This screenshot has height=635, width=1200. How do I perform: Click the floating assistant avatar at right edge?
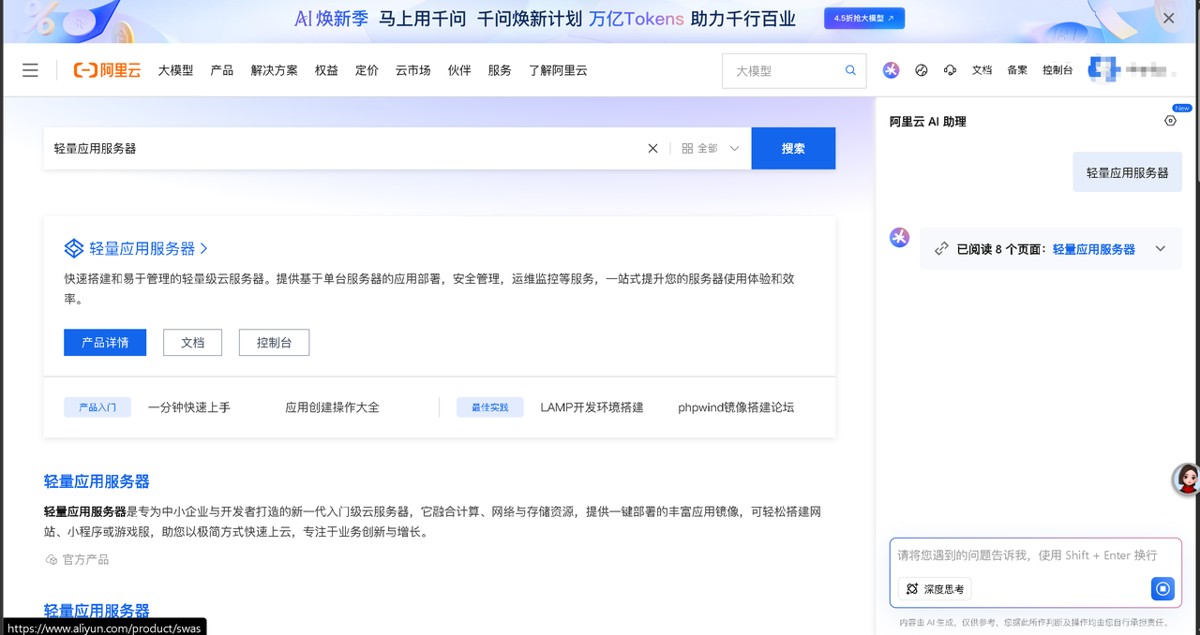point(1186,479)
